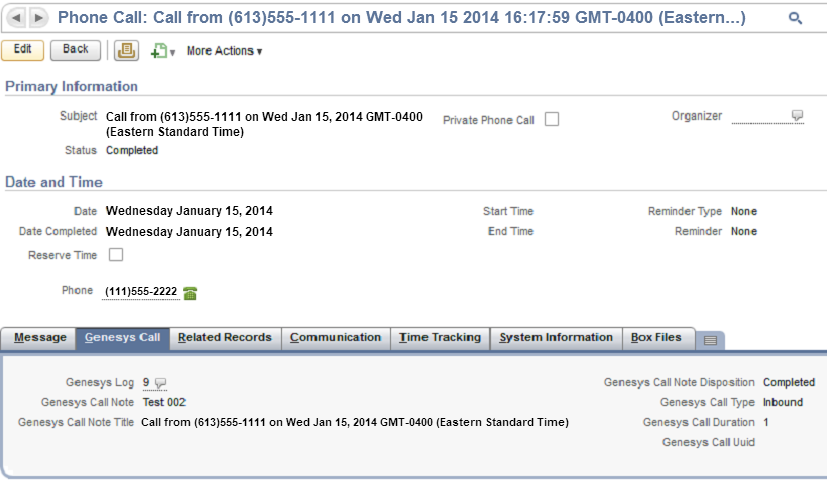Click the Back button
The image size is (831, 483).
point(76,49)
